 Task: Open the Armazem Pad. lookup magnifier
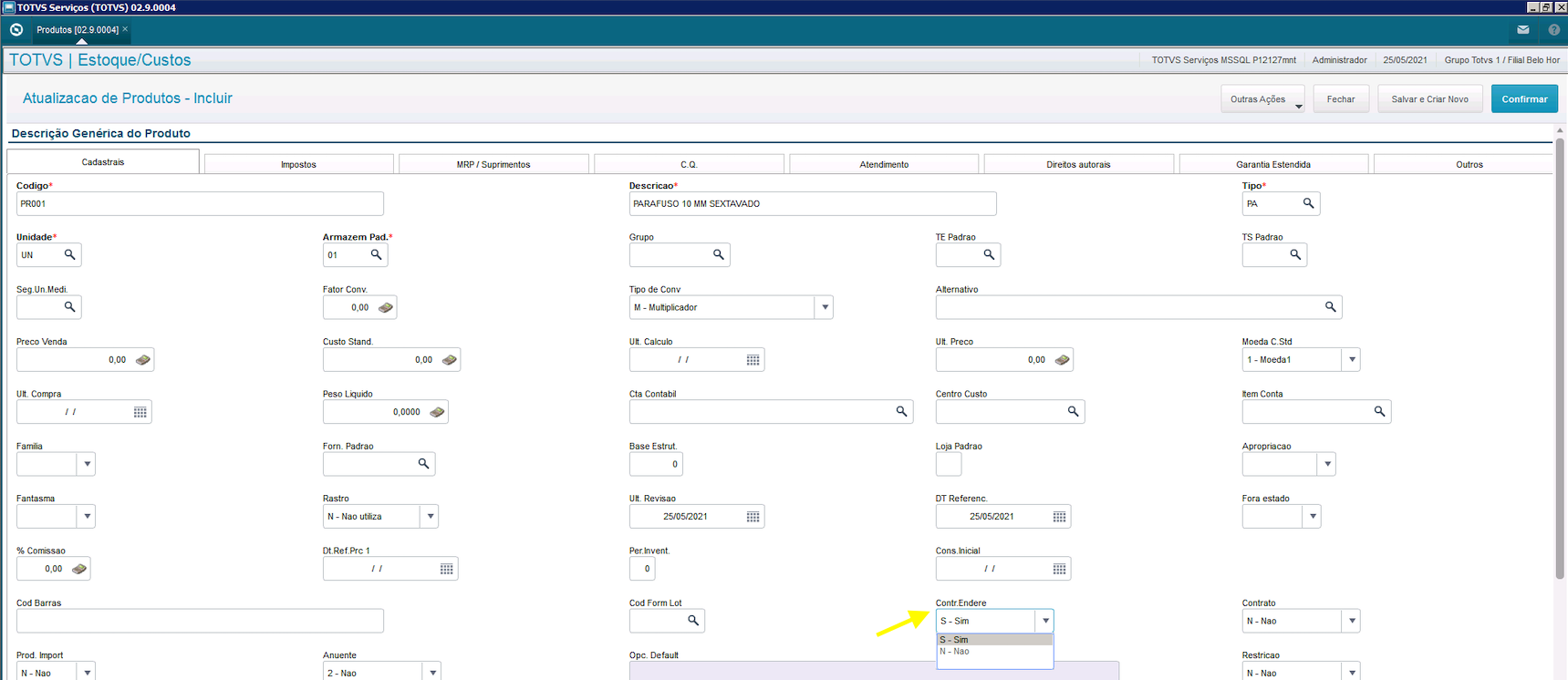tap(376, 255)
